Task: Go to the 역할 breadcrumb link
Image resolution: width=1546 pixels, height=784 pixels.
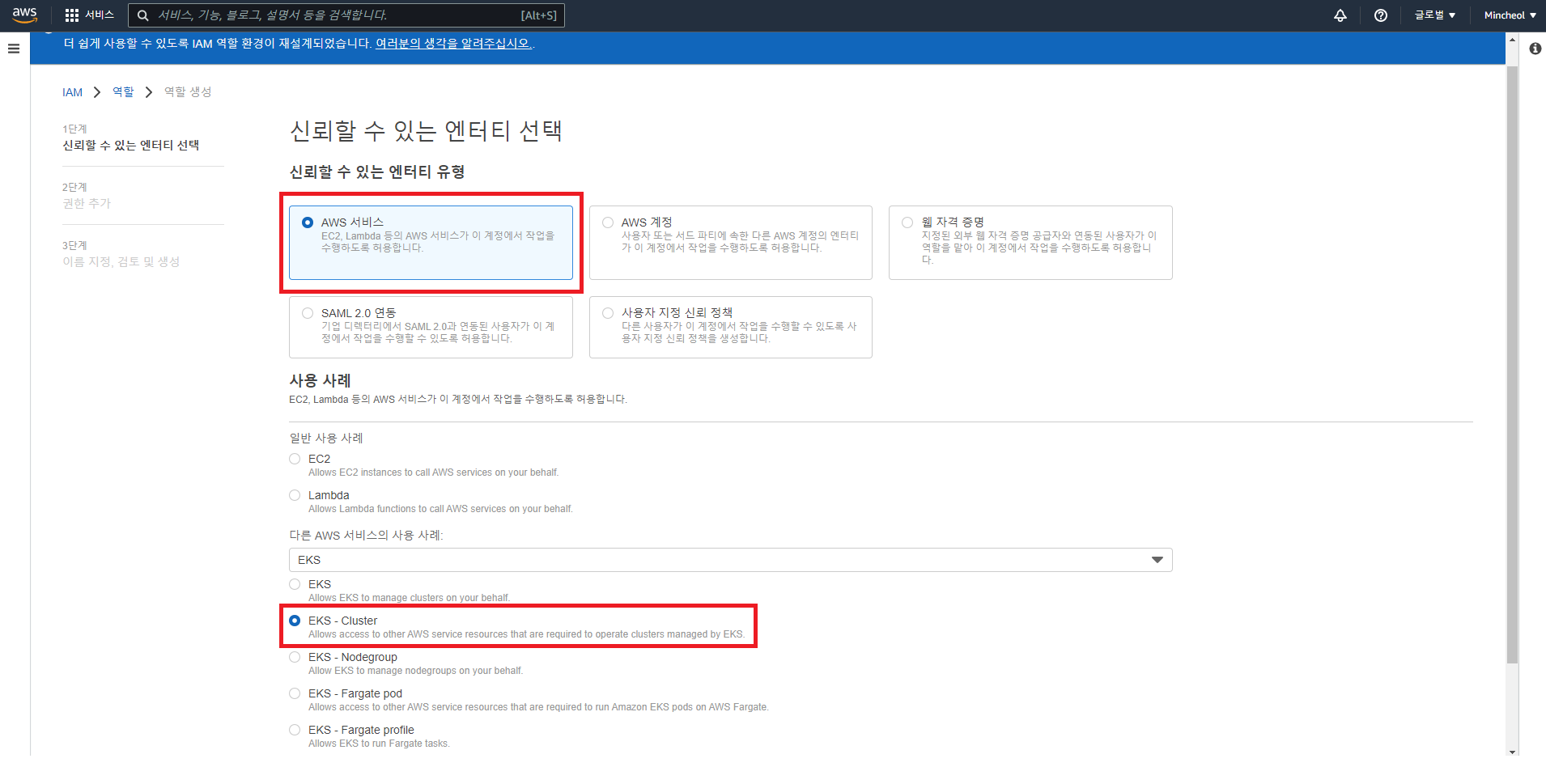Action: 123,92
